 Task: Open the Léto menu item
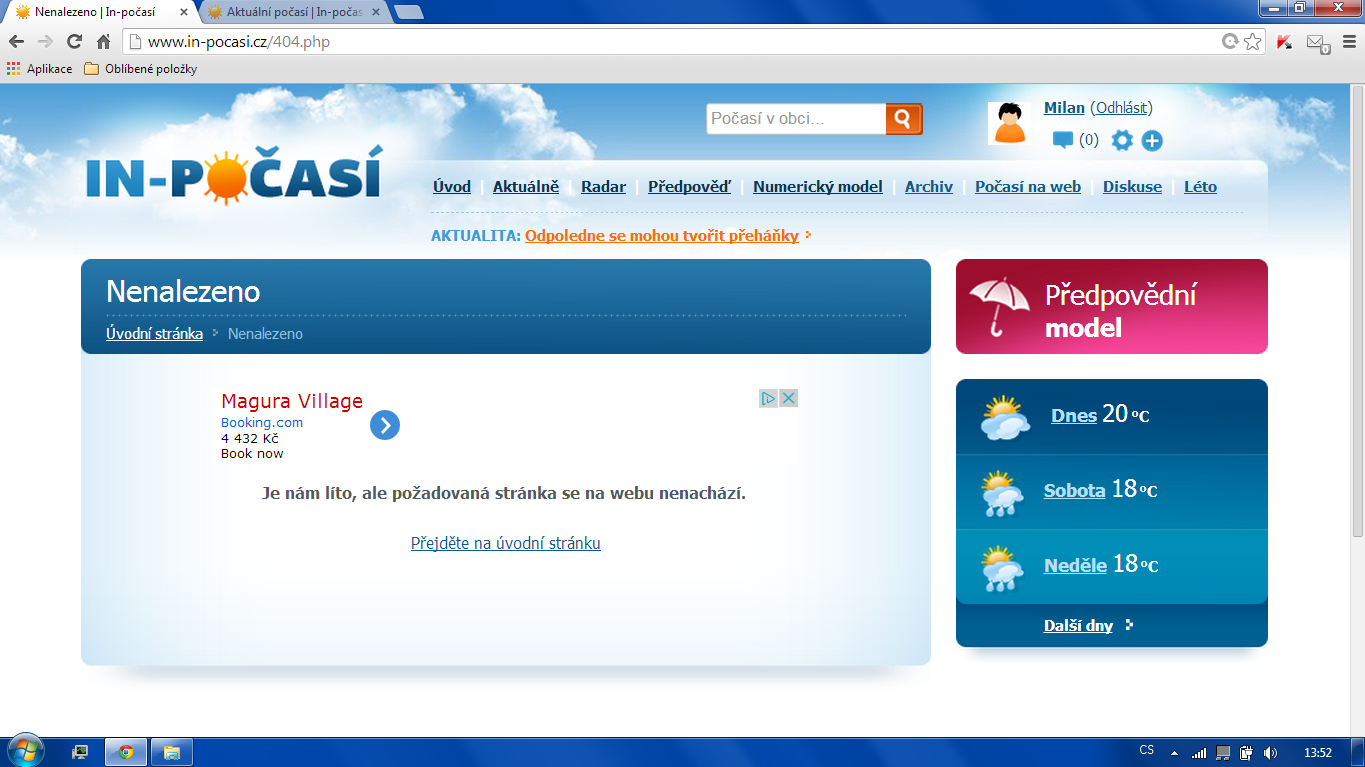[x=1201, y=187]
